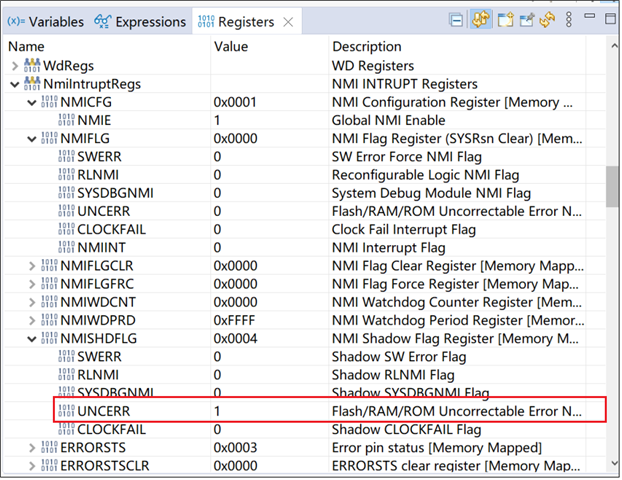
Task: Click the NMIFLGCLR register icon
Action: pyautogui.click(x=49, y=266)
